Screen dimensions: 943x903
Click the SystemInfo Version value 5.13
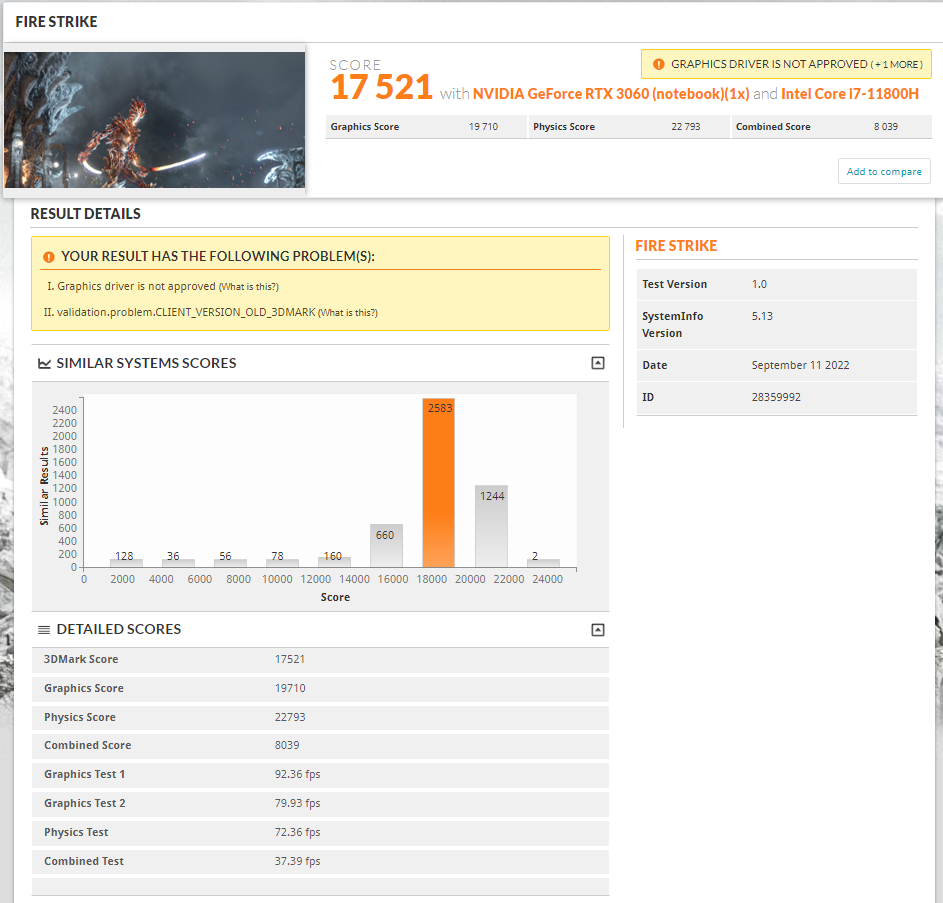pyautogui.click(x=762, y=316)
